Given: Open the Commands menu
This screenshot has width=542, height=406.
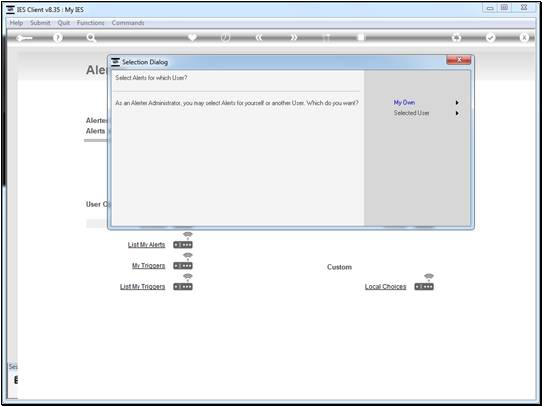Looking at the screenshot, I should [x=128, y=23].
